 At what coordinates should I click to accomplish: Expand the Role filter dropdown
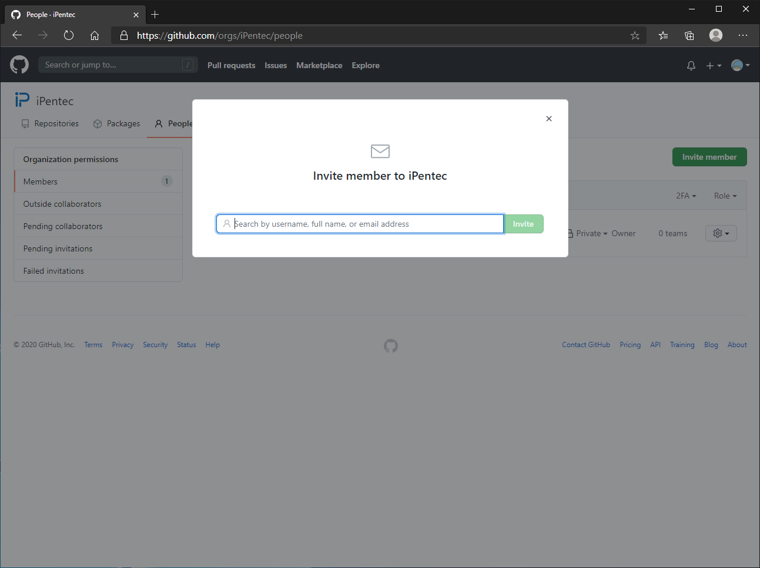pos(725,196)
